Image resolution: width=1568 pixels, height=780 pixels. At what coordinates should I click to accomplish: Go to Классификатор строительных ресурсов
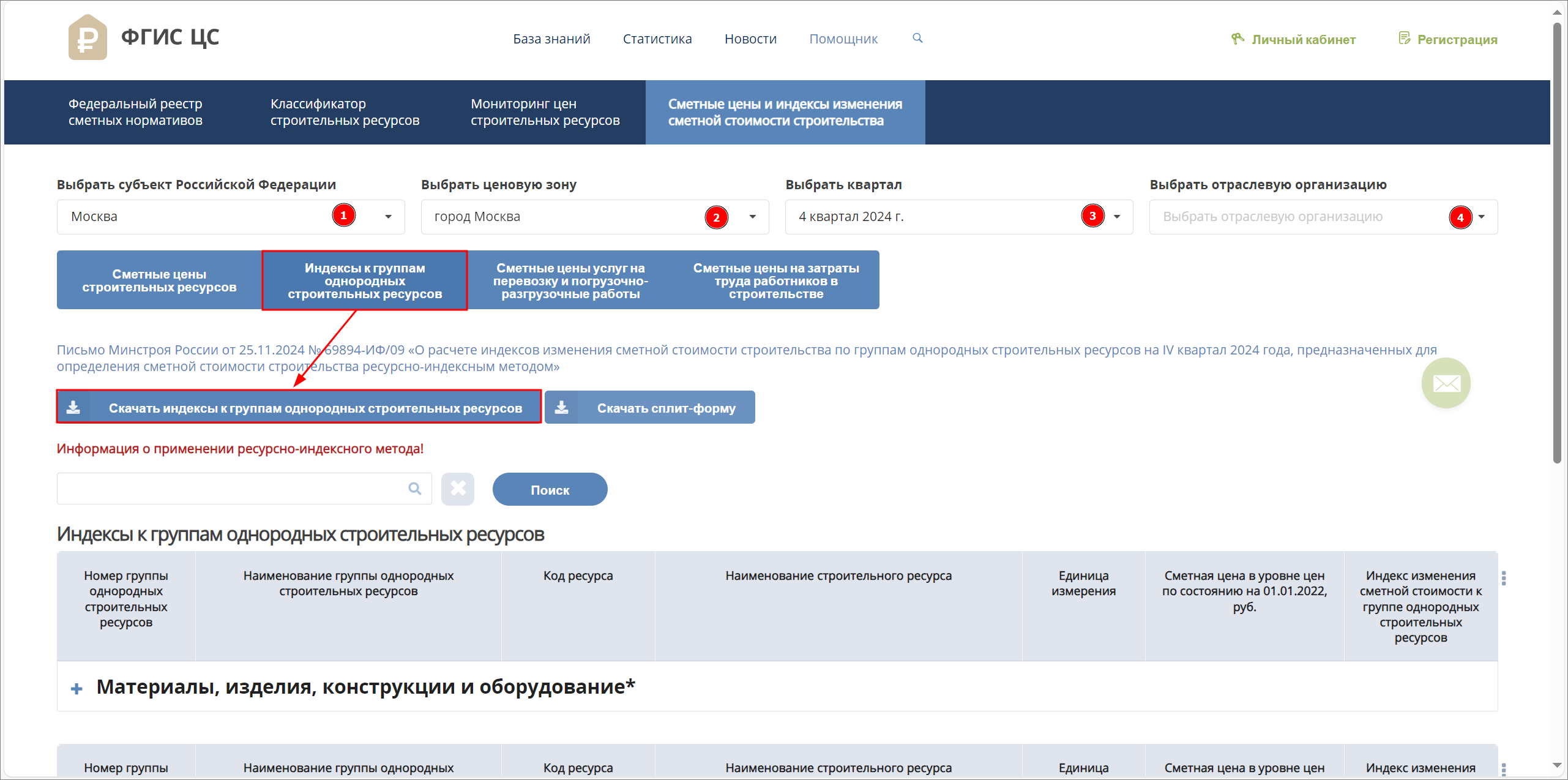(345, 112)
